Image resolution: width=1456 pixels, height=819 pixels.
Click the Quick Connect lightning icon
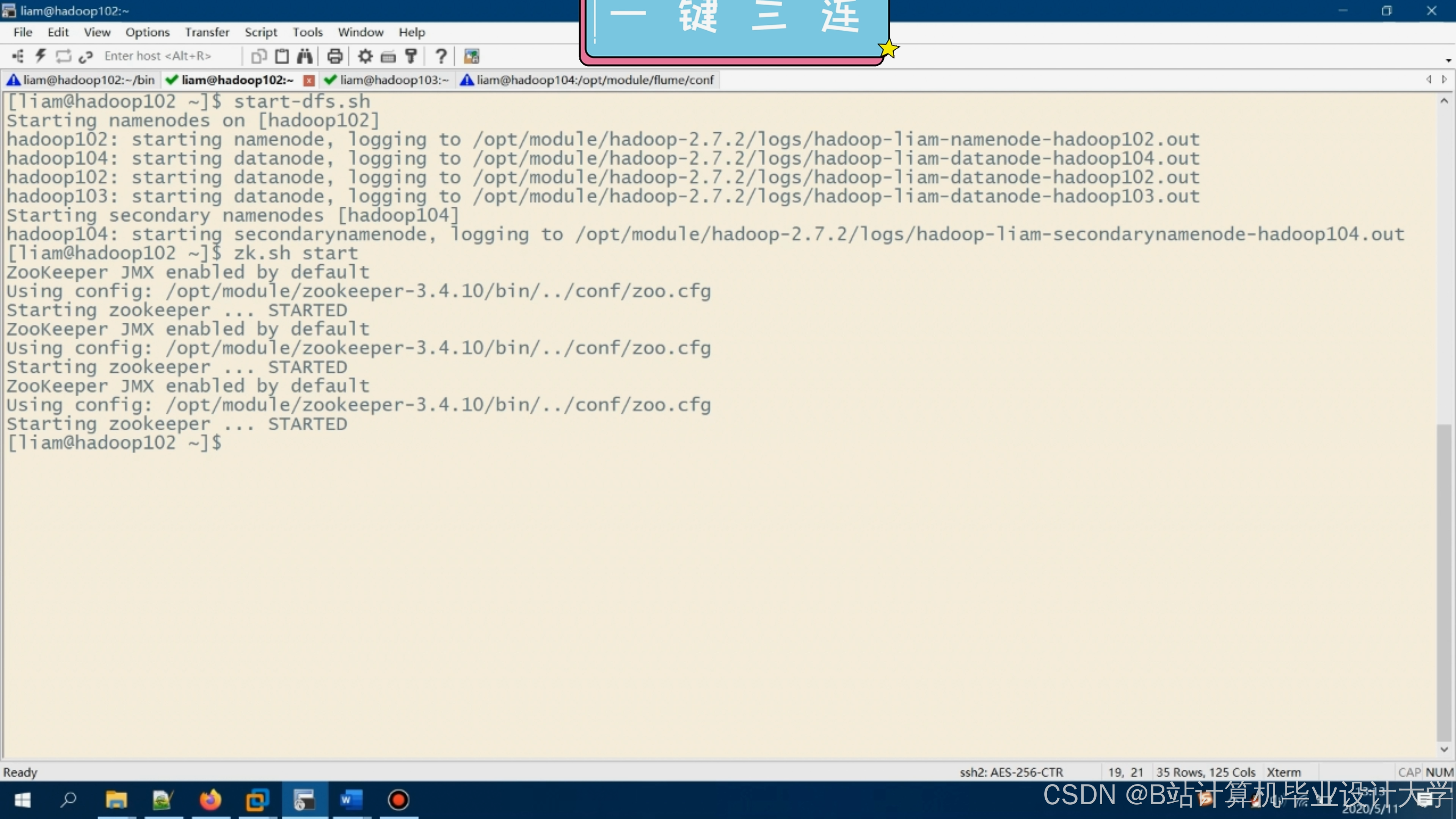point(41,56)
